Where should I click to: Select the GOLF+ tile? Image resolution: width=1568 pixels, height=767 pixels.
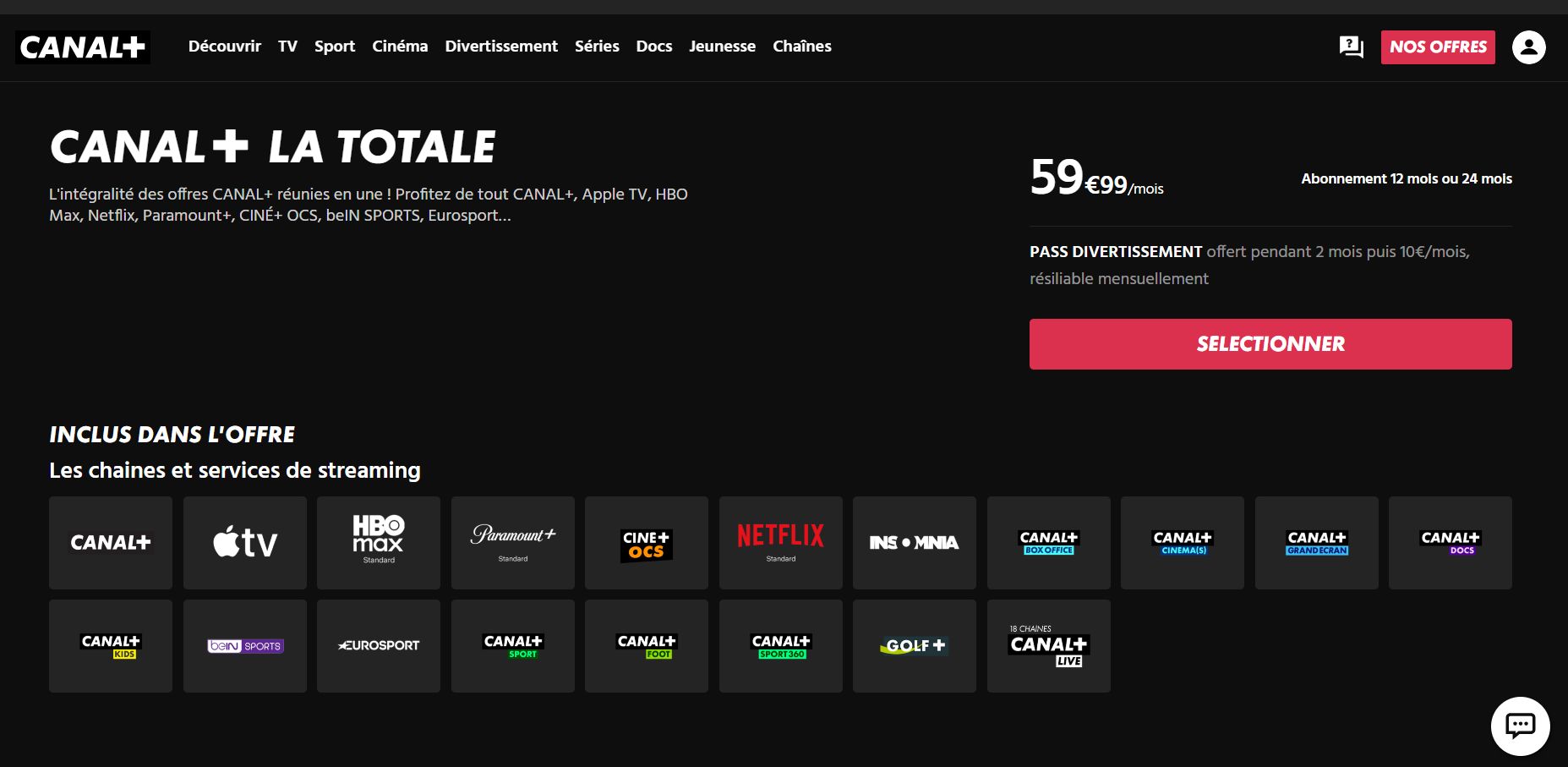915,646
